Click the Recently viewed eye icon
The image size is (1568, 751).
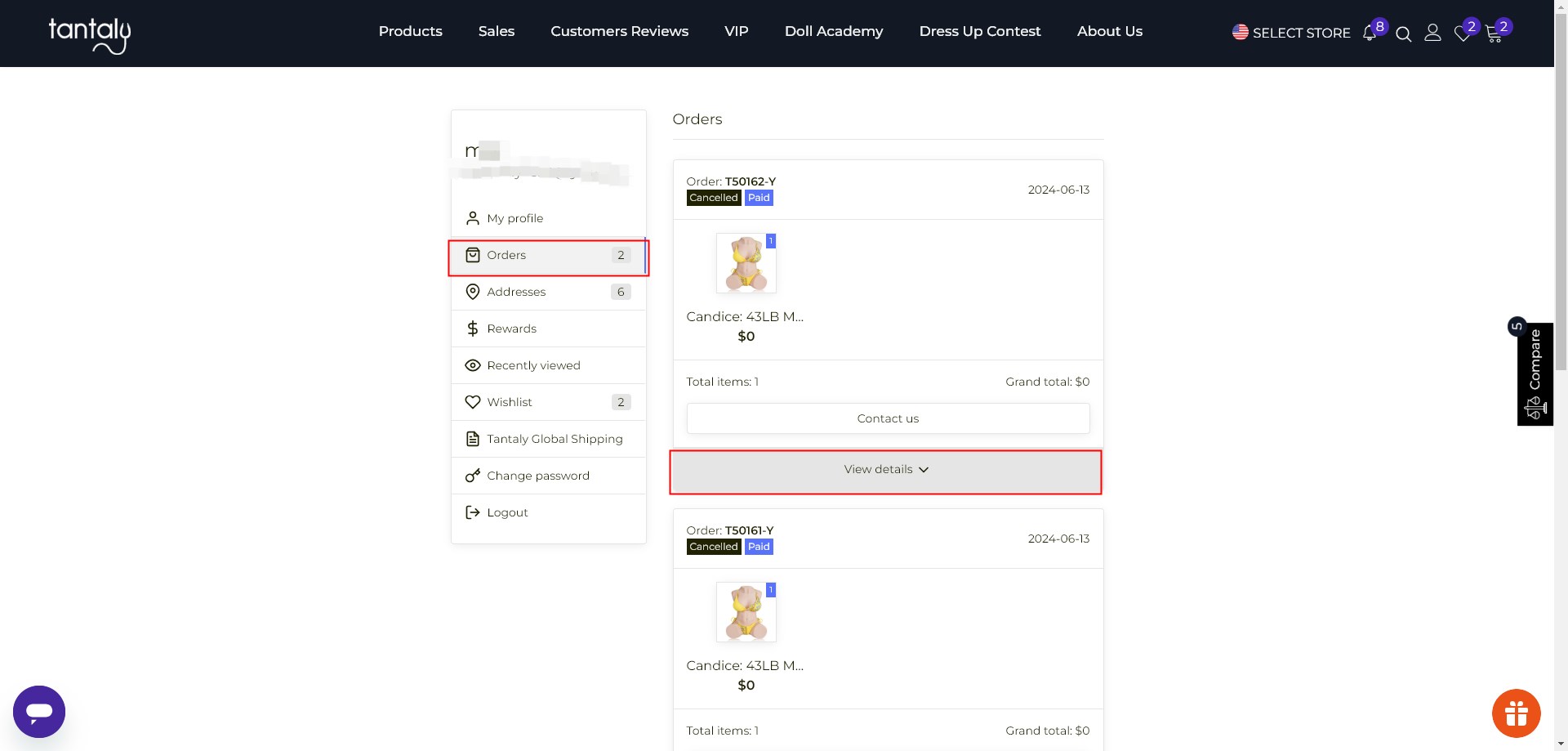pyautogui.click(x=472, y=365)
